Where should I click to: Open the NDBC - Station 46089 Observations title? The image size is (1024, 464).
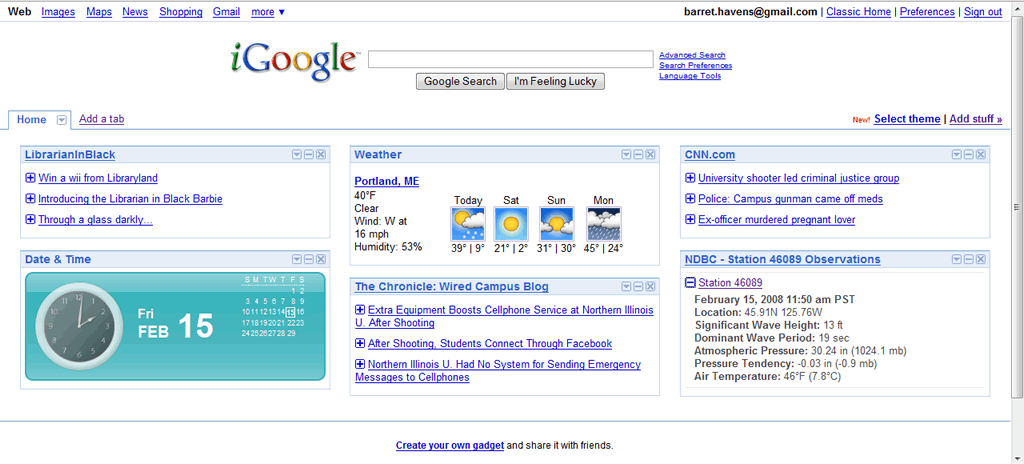pyautogui.click(x=782, y=259)
